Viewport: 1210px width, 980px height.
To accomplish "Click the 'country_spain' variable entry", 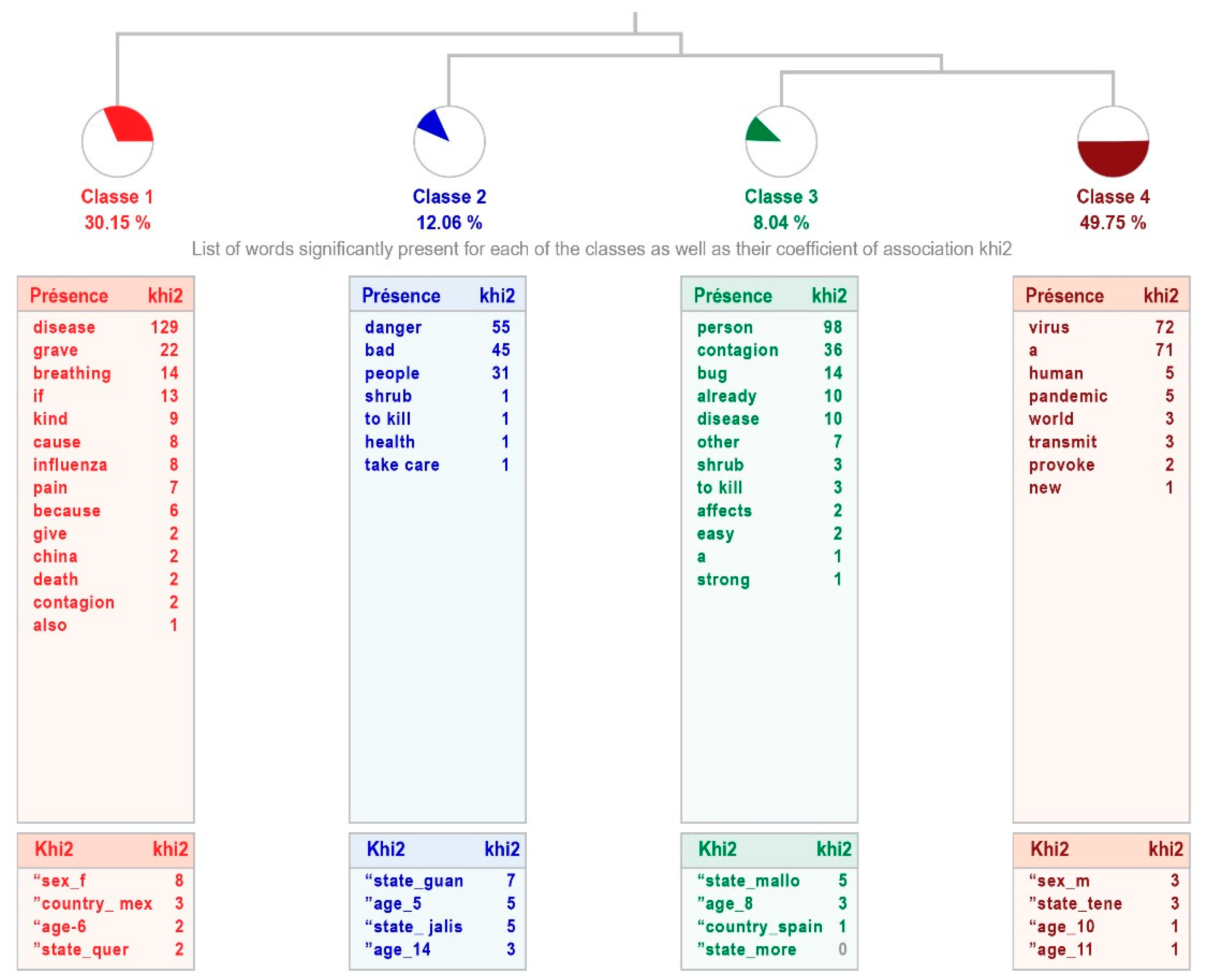I will click(760, 926).
